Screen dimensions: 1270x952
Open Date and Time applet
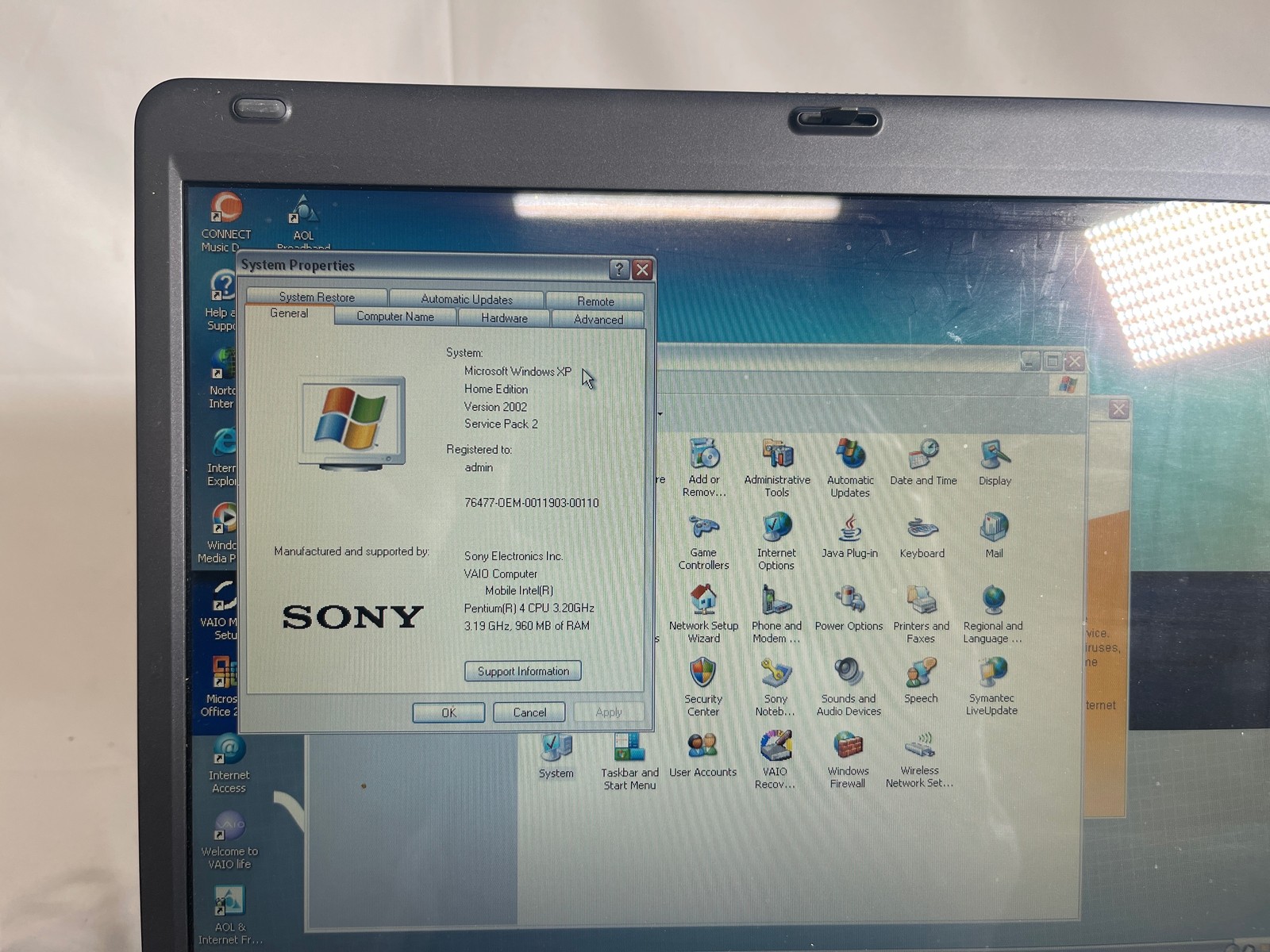923,463
